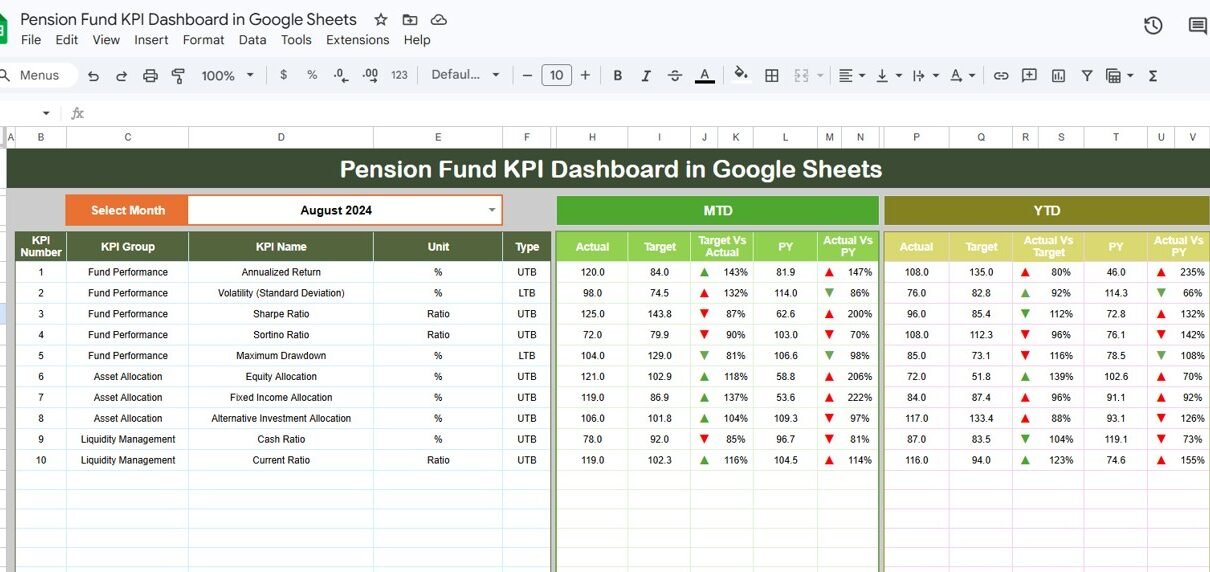Click the insert link icon

(x=1000, y=75)
